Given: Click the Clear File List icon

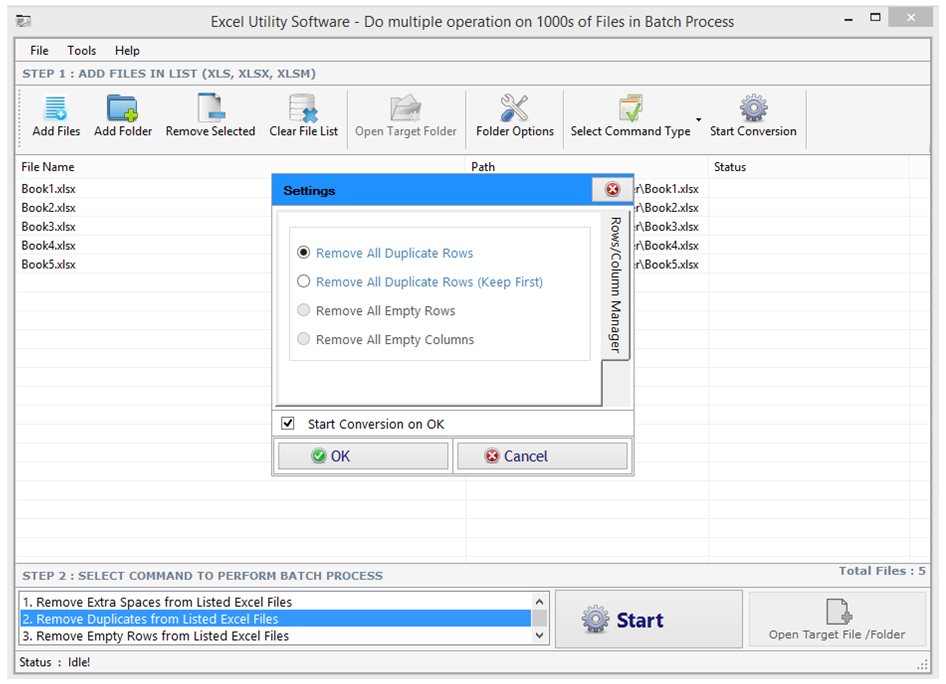Looking at the screenshot, I should (x=303, y=109).
